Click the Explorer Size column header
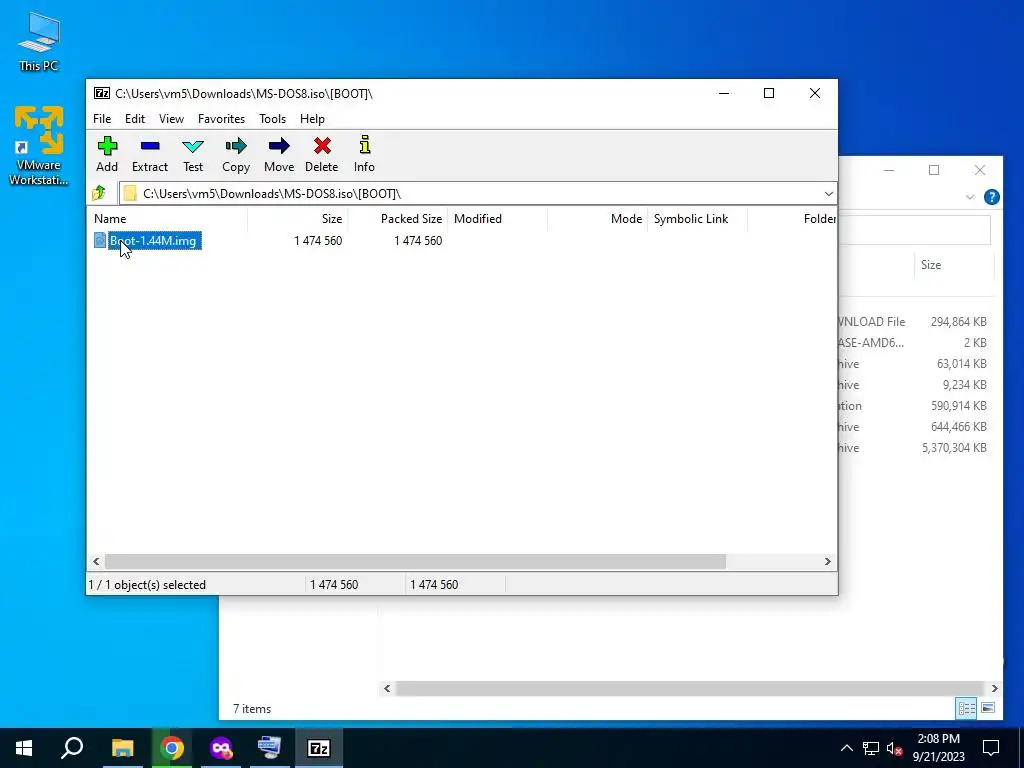The width and height of the screenshot is (1024, 768). coord(953,264)
